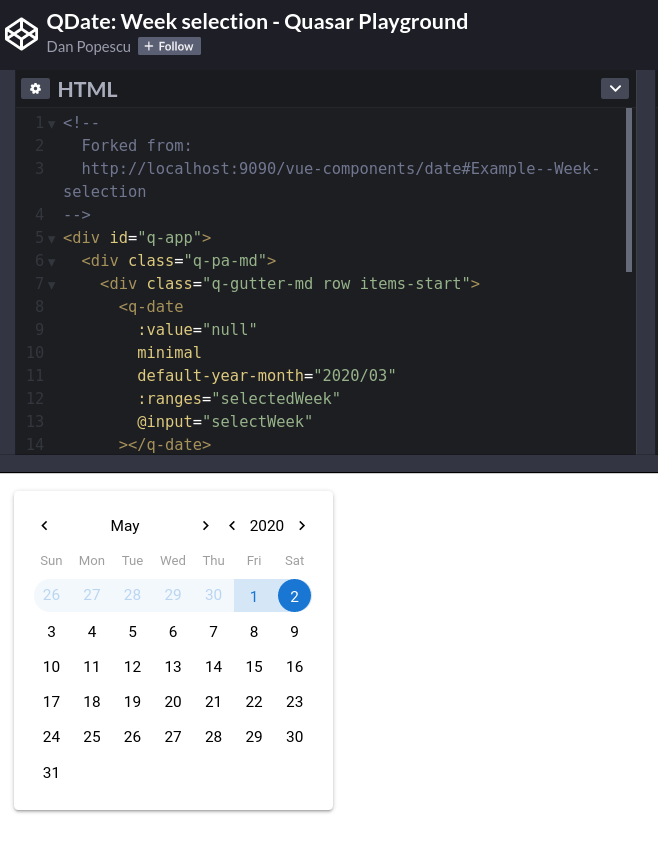658x857 pixels.
Task: Select day 5 in the calendar
Action: (x=132, y=632)
